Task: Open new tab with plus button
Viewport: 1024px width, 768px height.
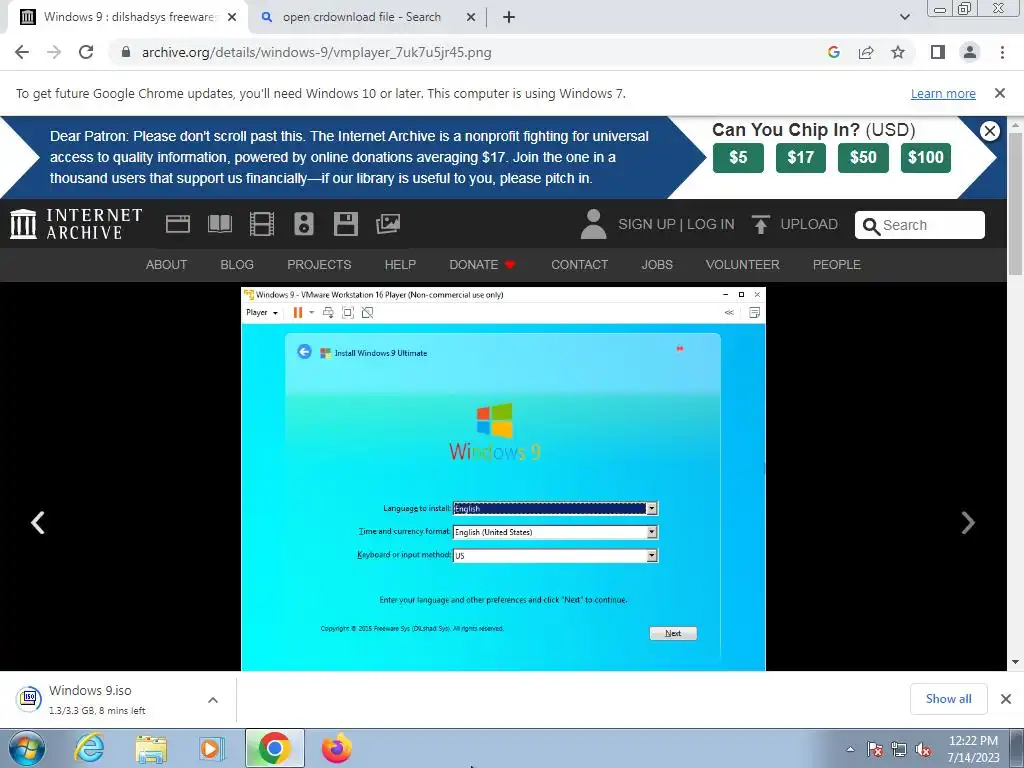Action: pos(509,17)
